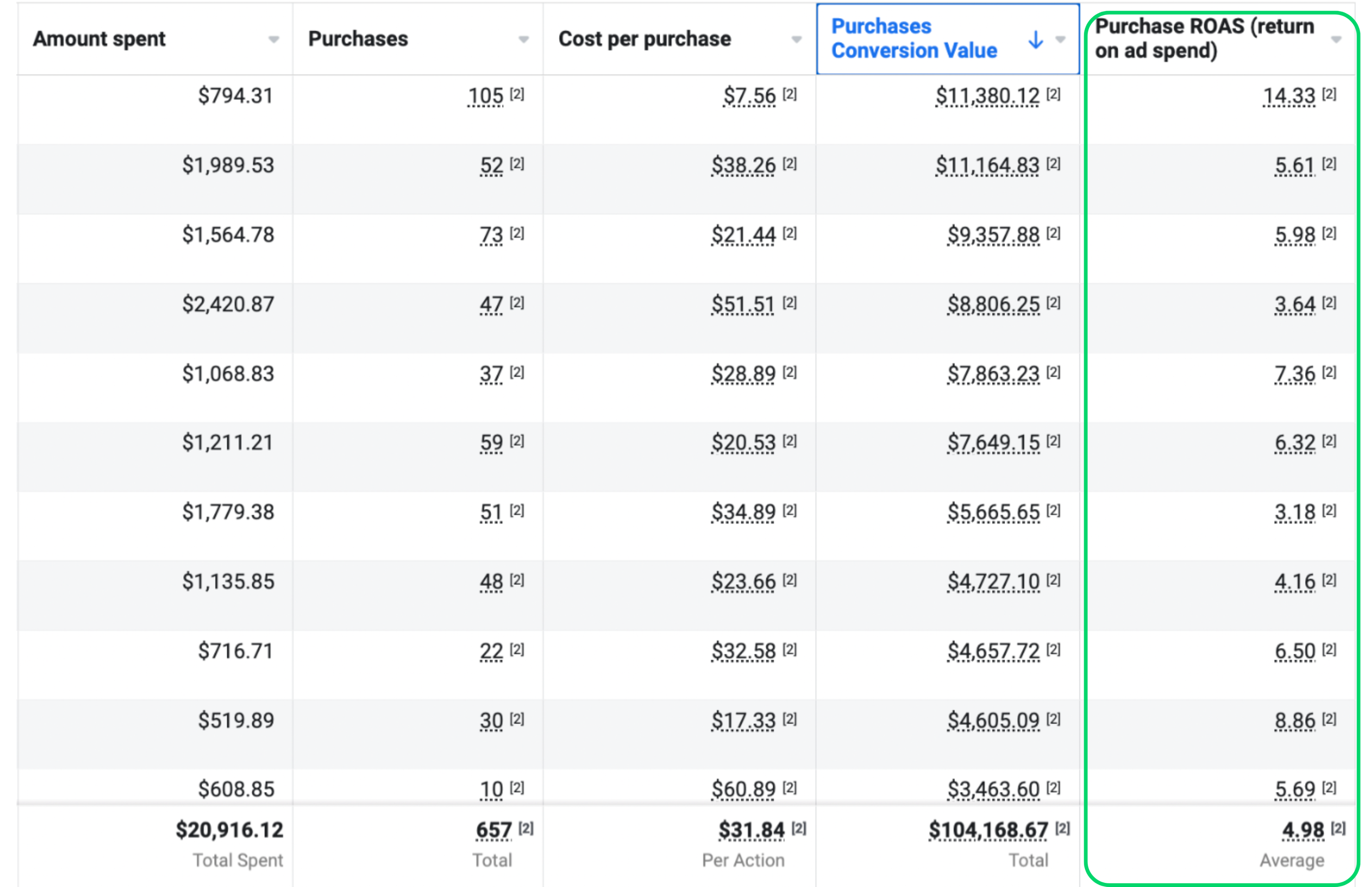The height and width of the screenshot is (887, 1372).
Task: Click the [2] footnote beside 4.98 average
Action: coord(1339,828)
